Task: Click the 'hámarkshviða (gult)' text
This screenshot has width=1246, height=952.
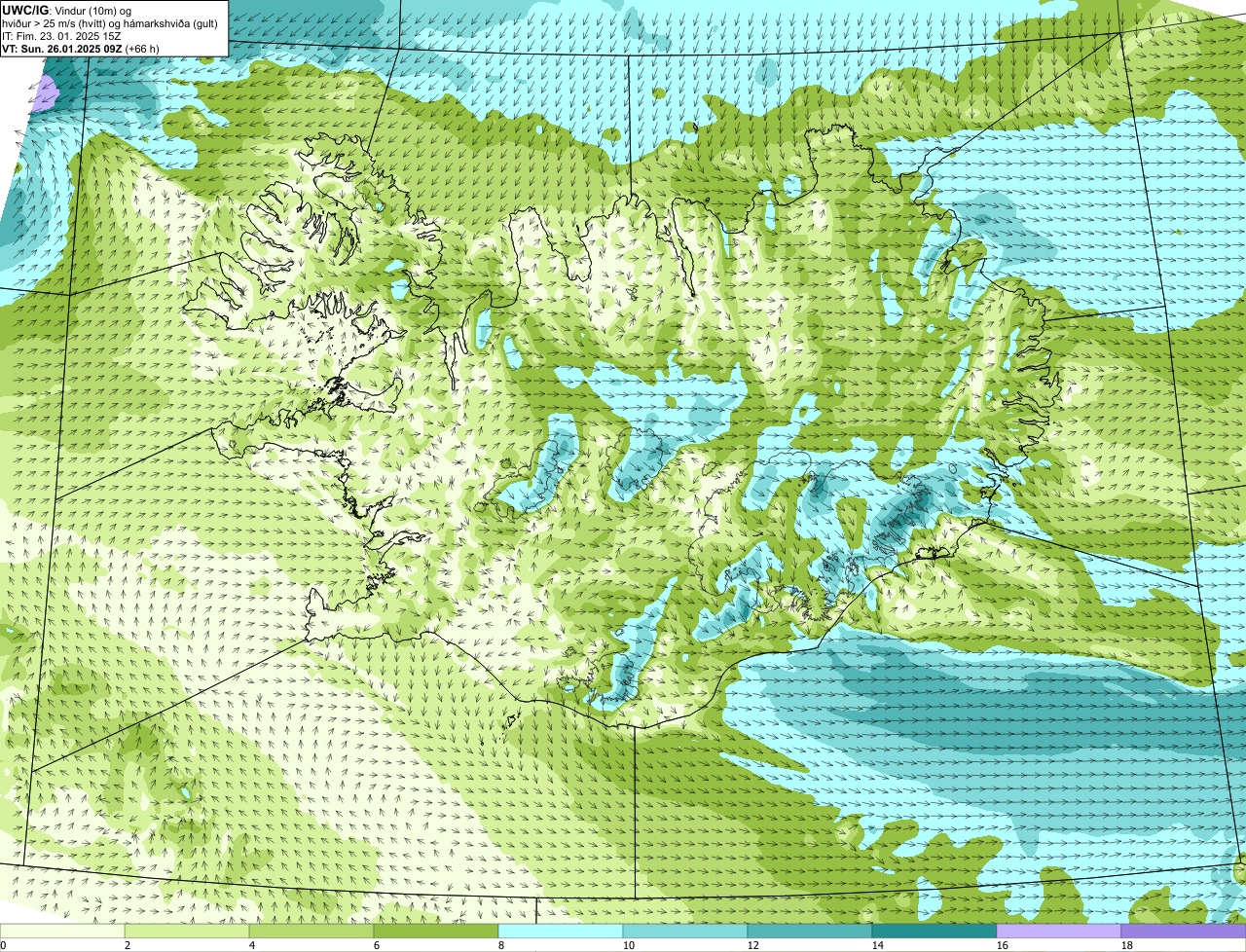Action: click(x=171, y=23)
